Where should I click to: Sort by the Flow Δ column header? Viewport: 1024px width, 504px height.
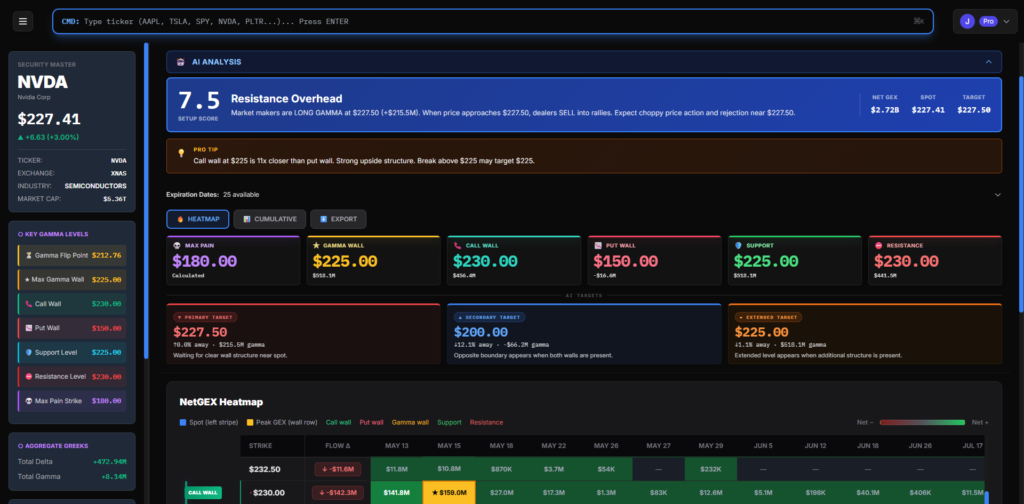point(338,446)
